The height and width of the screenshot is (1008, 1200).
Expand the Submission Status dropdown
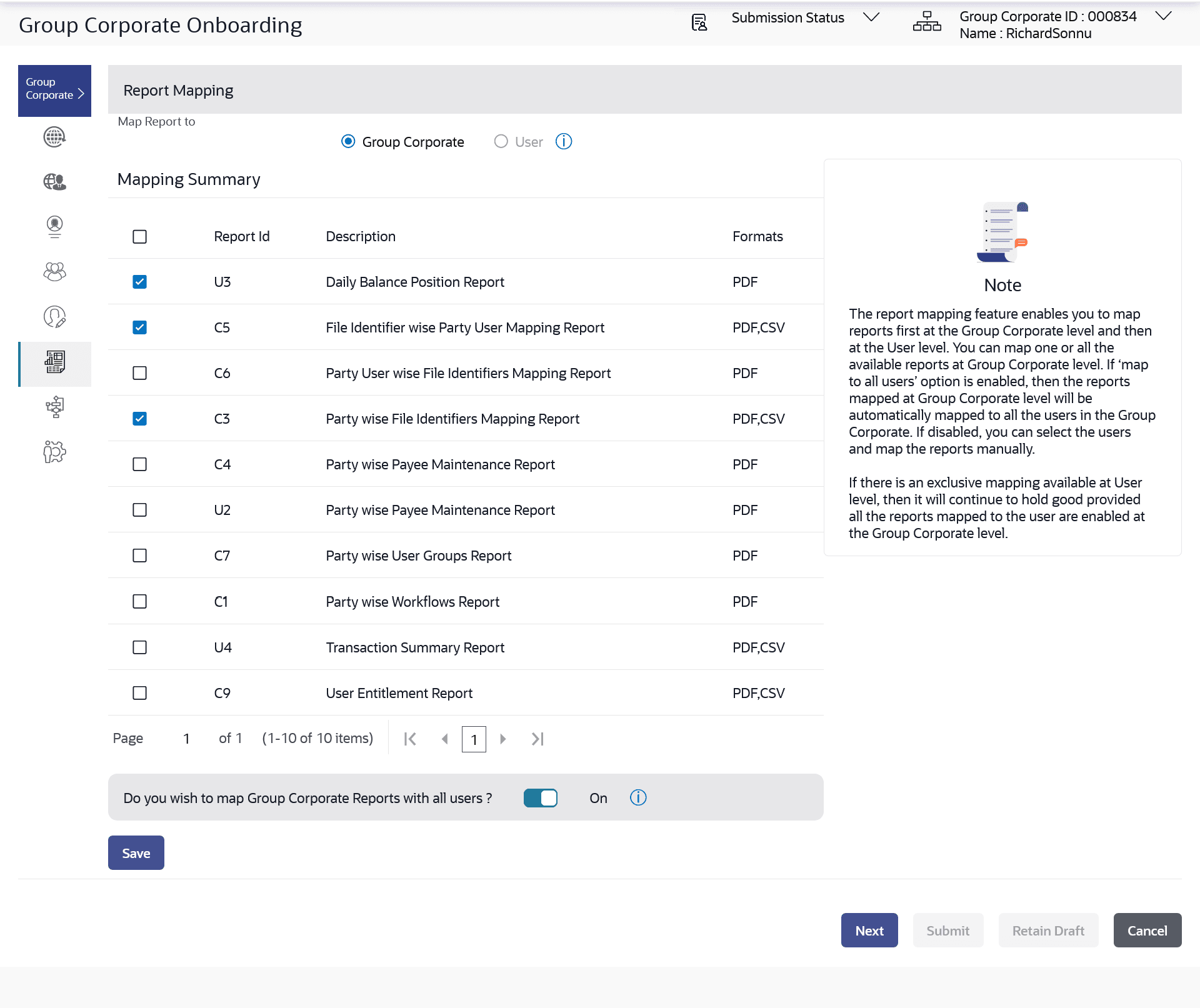[871, 17]
